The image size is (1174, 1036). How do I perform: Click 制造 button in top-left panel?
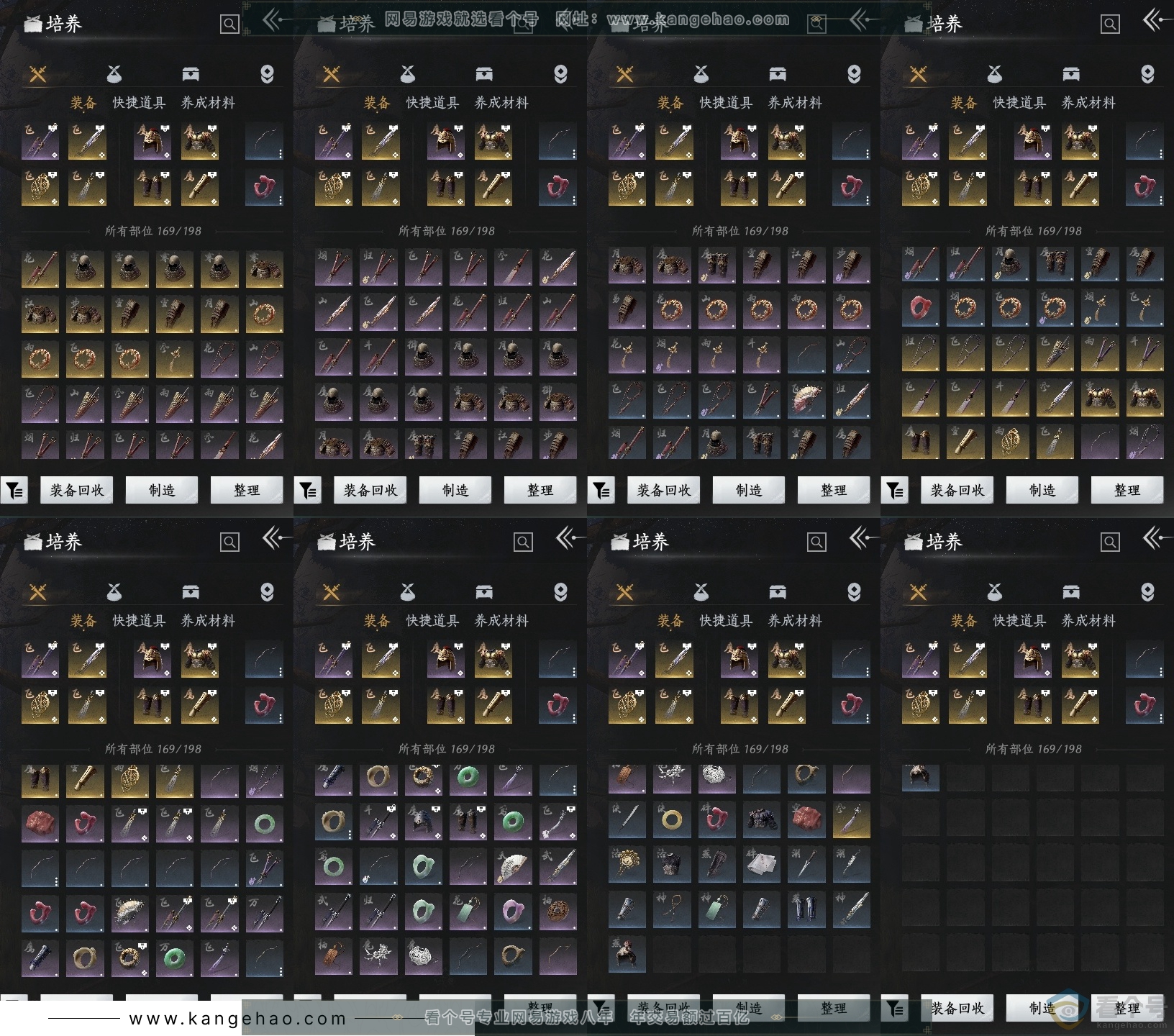coord(162,491)
